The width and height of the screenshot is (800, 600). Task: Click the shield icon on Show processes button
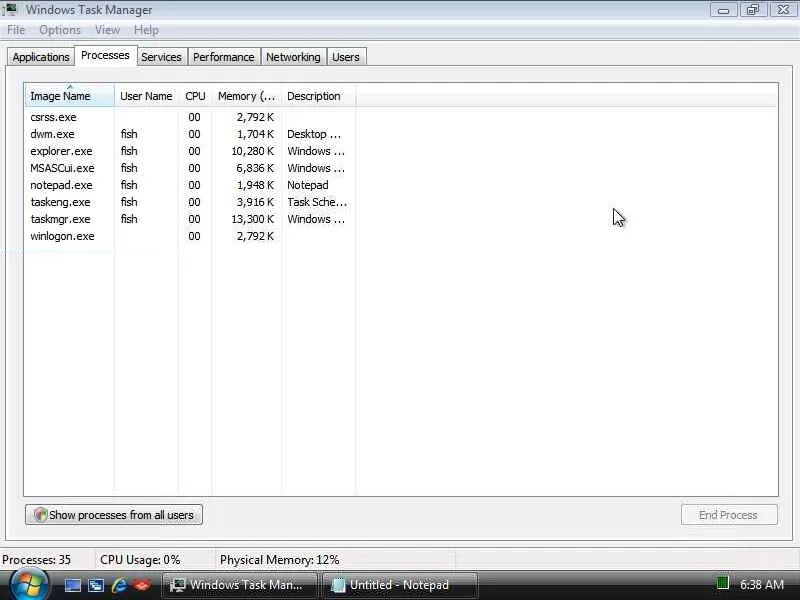click(40, 515)
